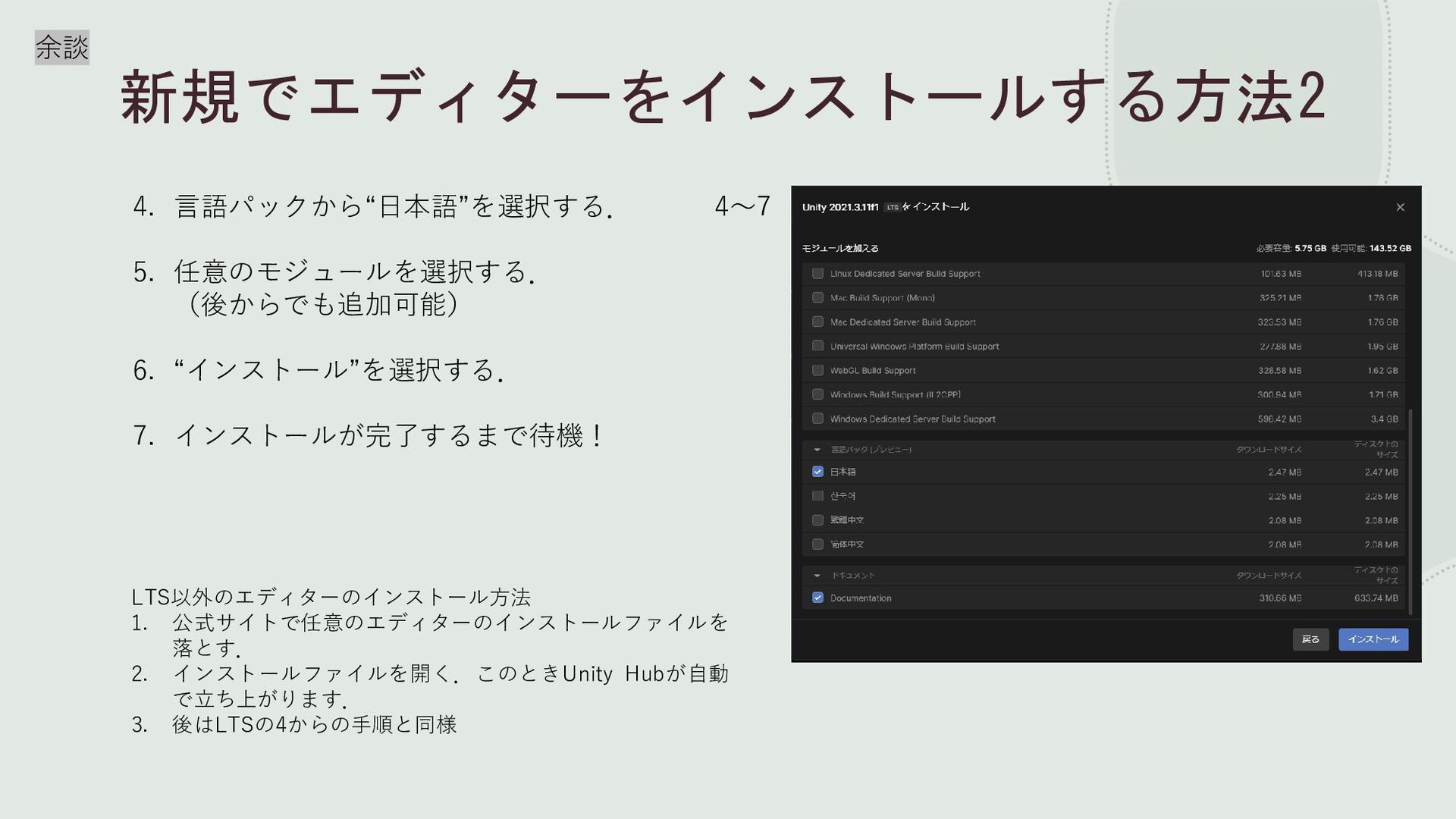
Task: Click 'ダウンロードサイズ' header in 言語パック section
Action: coord(1269,450)
